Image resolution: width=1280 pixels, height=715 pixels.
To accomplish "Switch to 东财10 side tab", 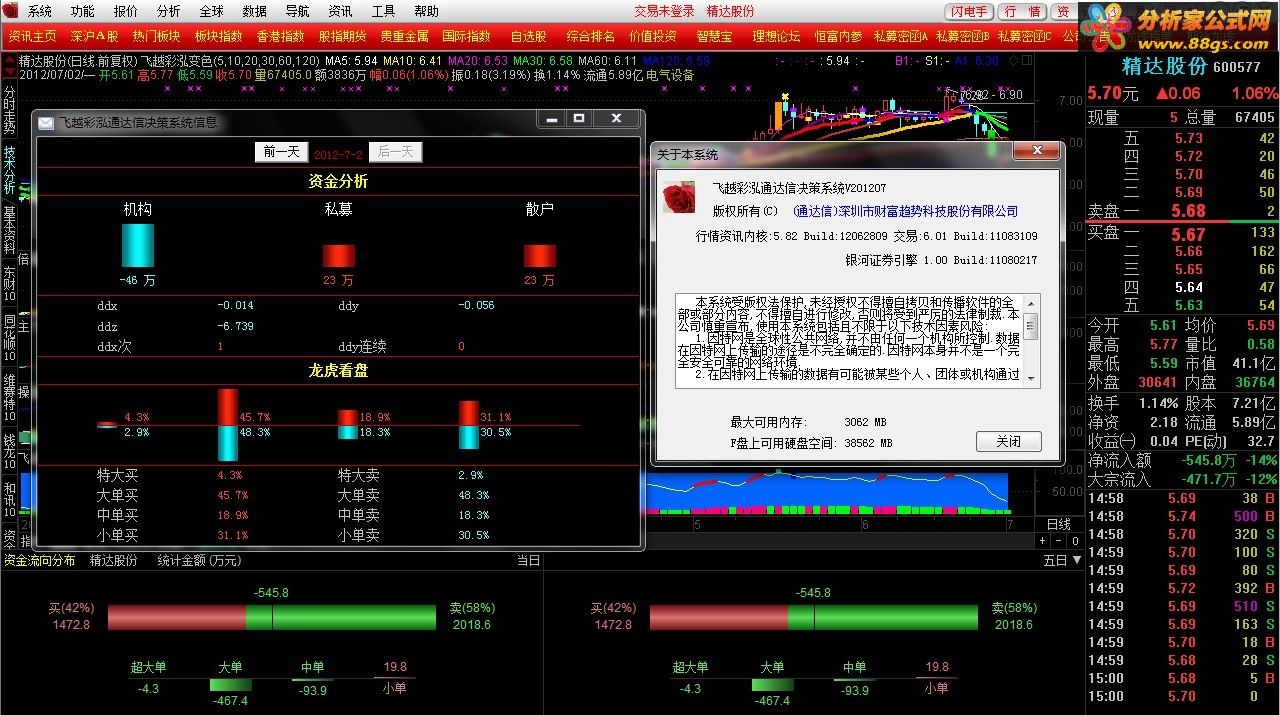I will 9,284.
